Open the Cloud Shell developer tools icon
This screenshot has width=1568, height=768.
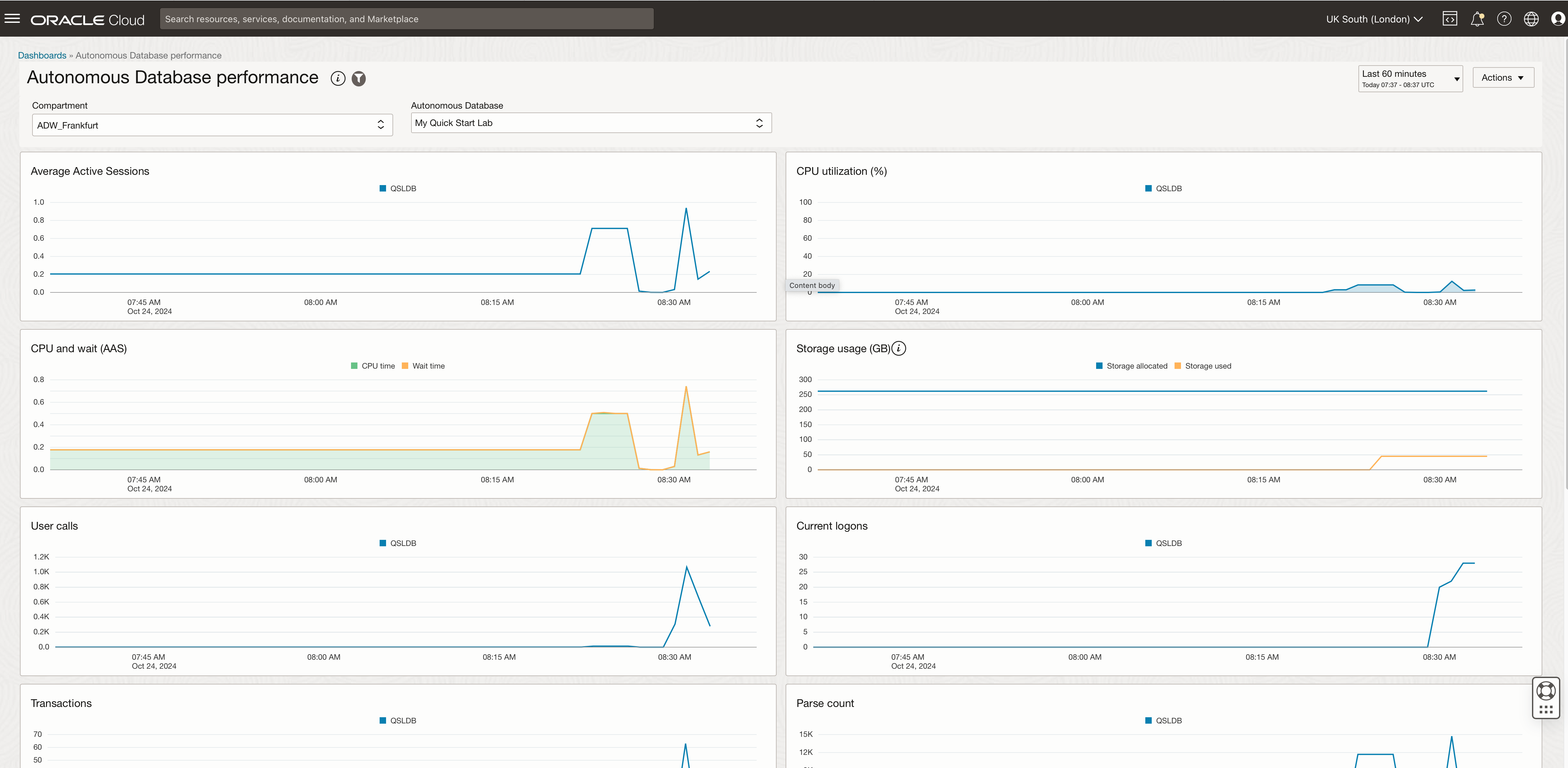1450,19
